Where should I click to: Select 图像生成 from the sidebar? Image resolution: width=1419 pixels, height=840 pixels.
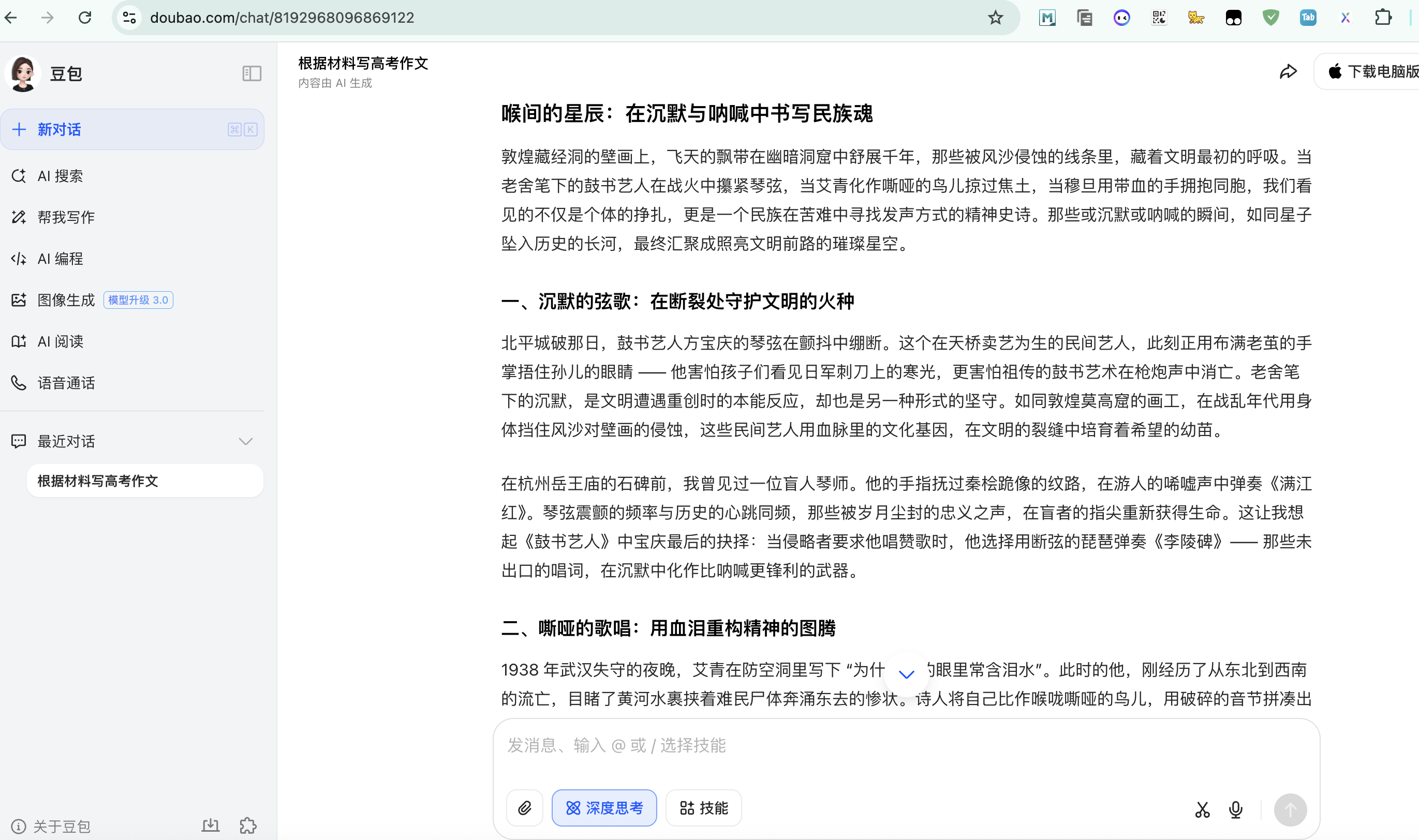(x=66, y=300)
